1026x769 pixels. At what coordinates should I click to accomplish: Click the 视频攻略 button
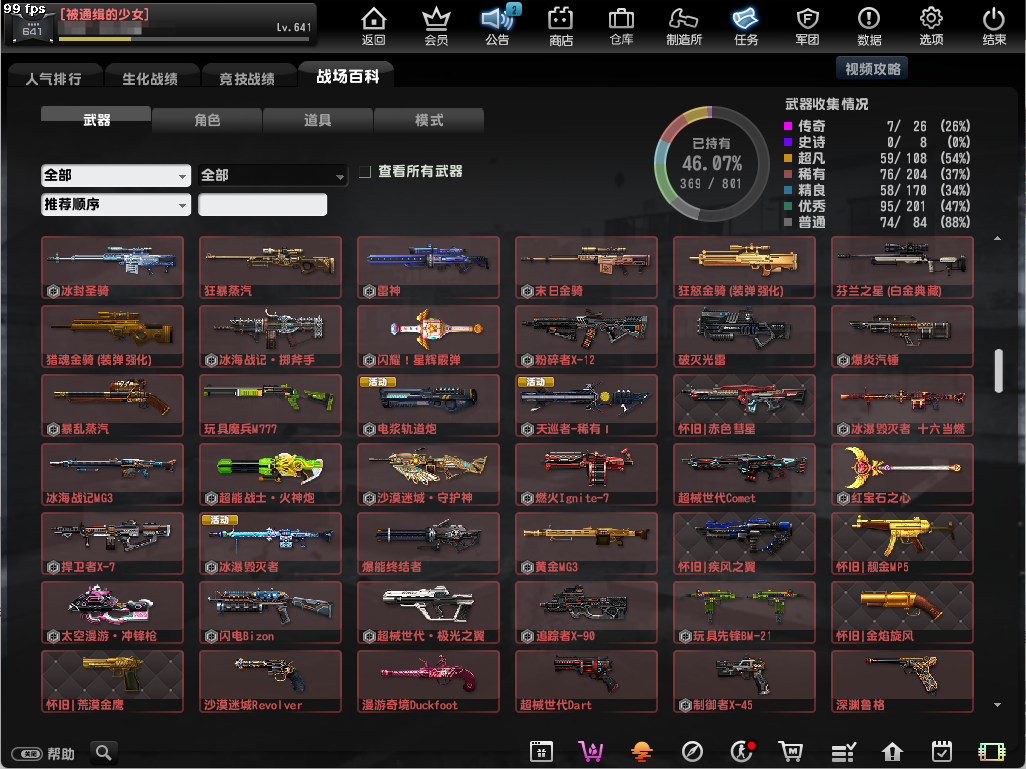pyautogui.click(x=872, y=69)
